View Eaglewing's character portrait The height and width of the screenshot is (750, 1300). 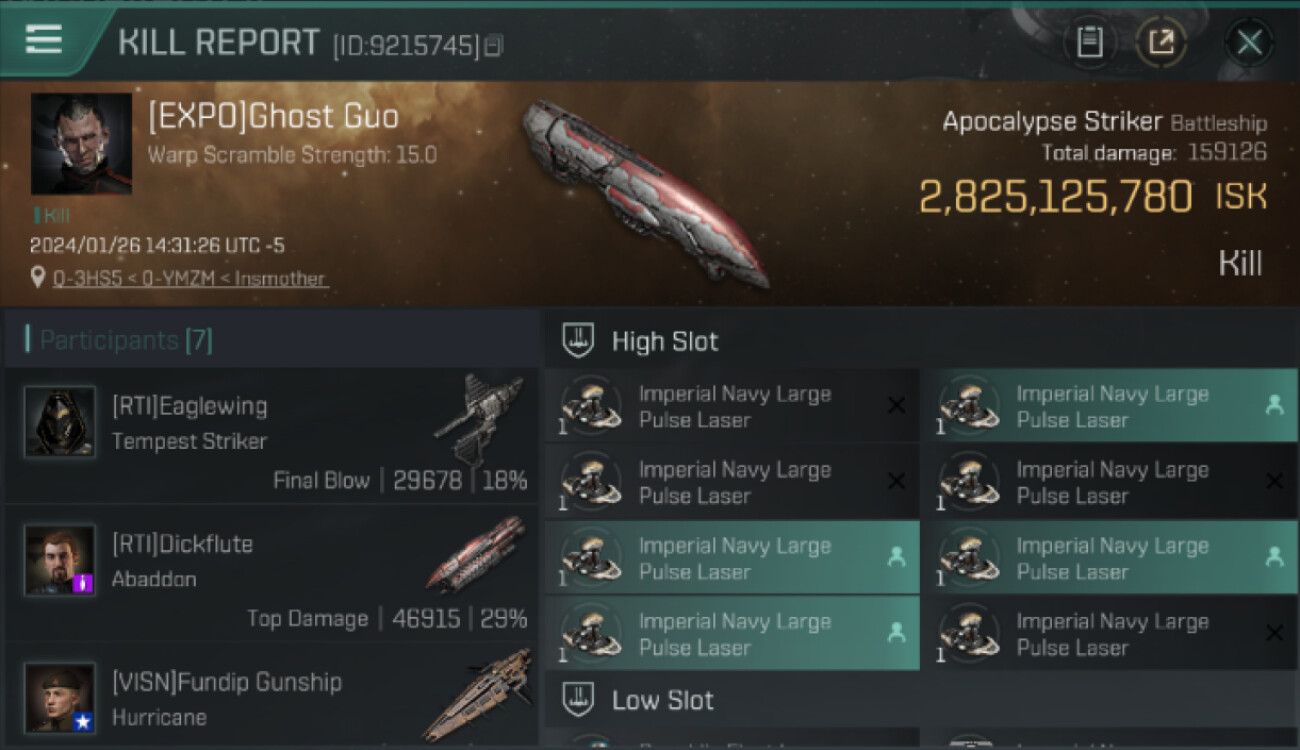(x=60, y=422)
